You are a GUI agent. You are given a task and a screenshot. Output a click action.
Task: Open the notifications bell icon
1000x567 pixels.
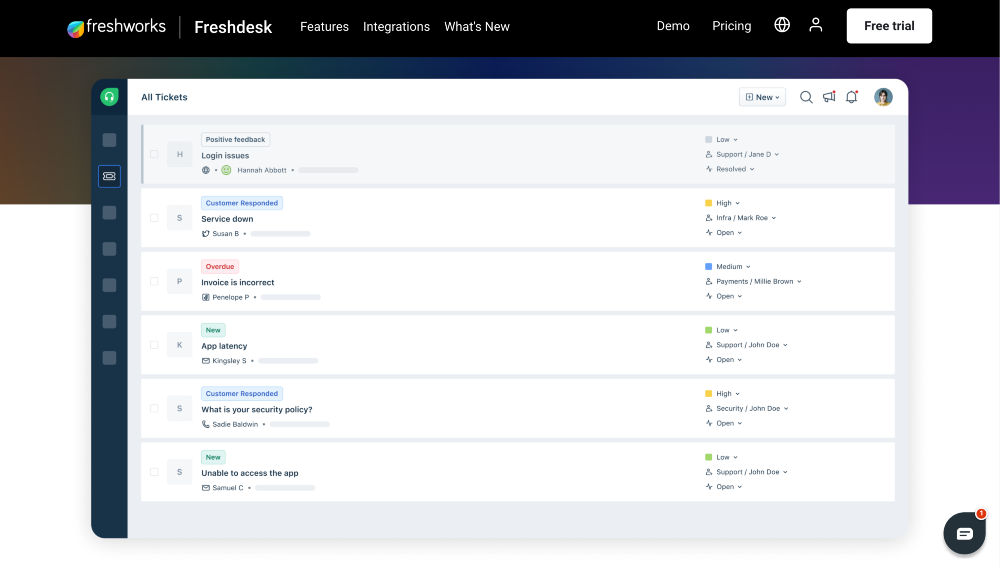pyautogui.click(x=851, y=97)
